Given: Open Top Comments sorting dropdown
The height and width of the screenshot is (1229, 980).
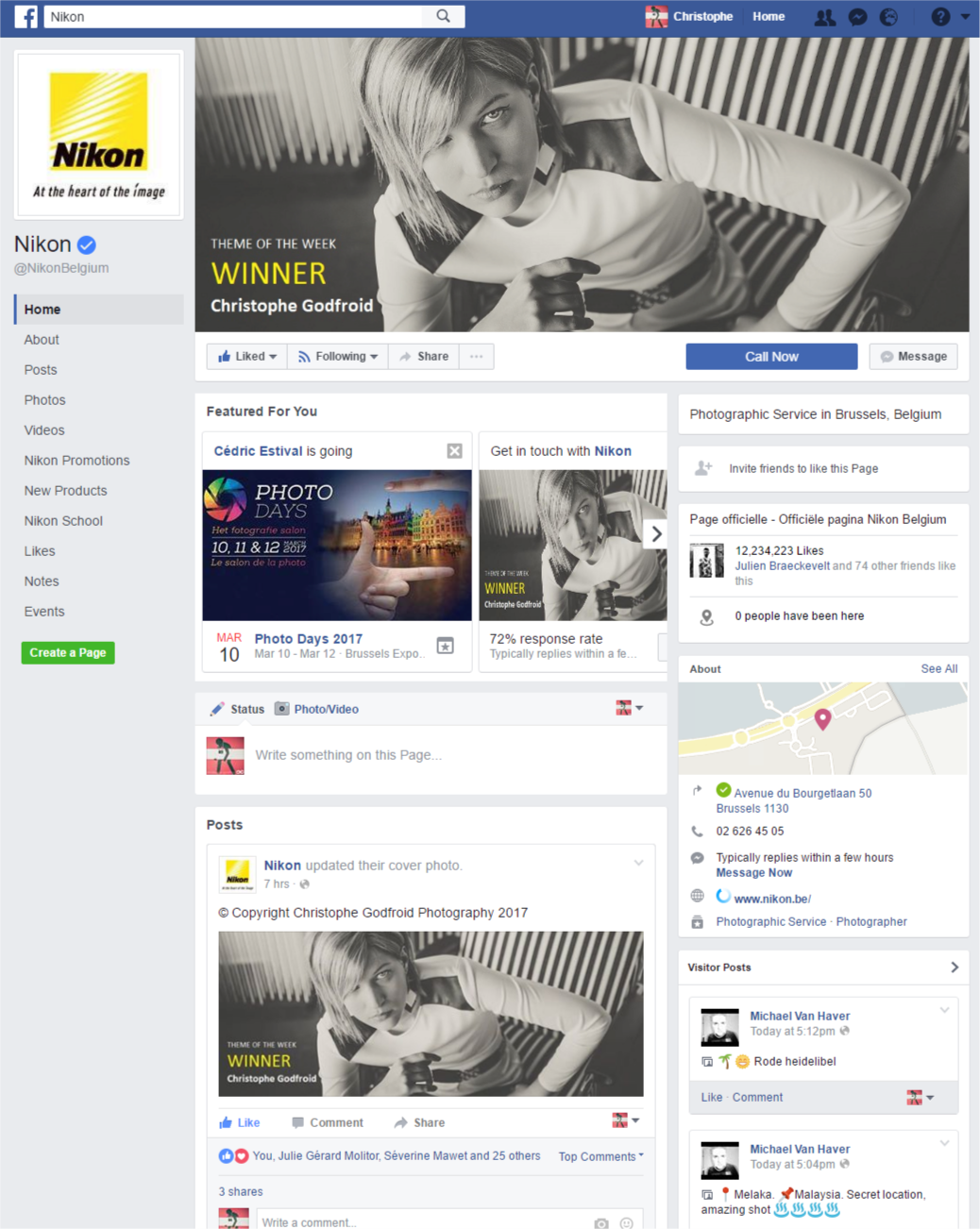Looking at the screenshot, I should tap(601, 1156).
